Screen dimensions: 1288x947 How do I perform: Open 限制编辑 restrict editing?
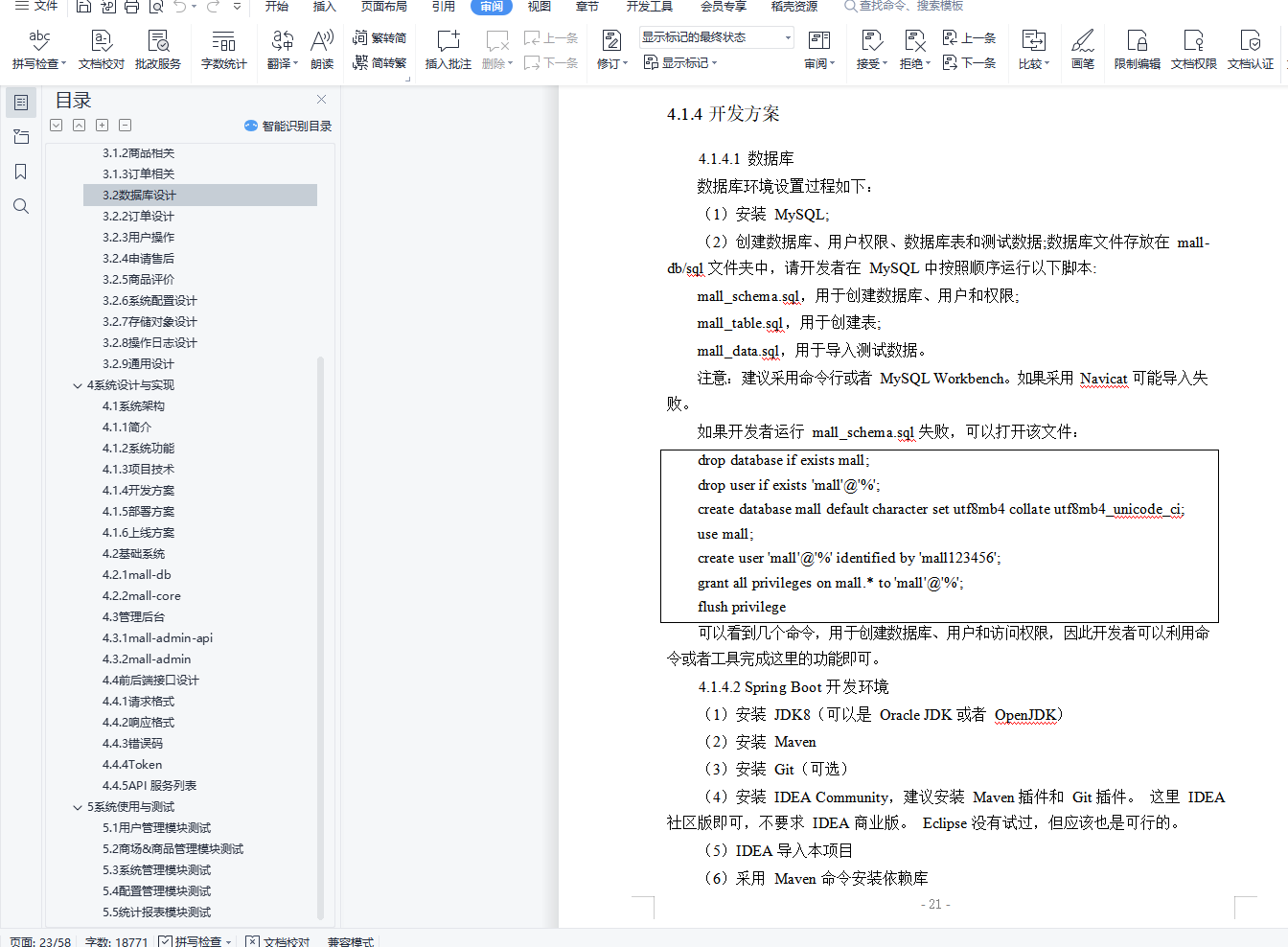[1138, 50]
